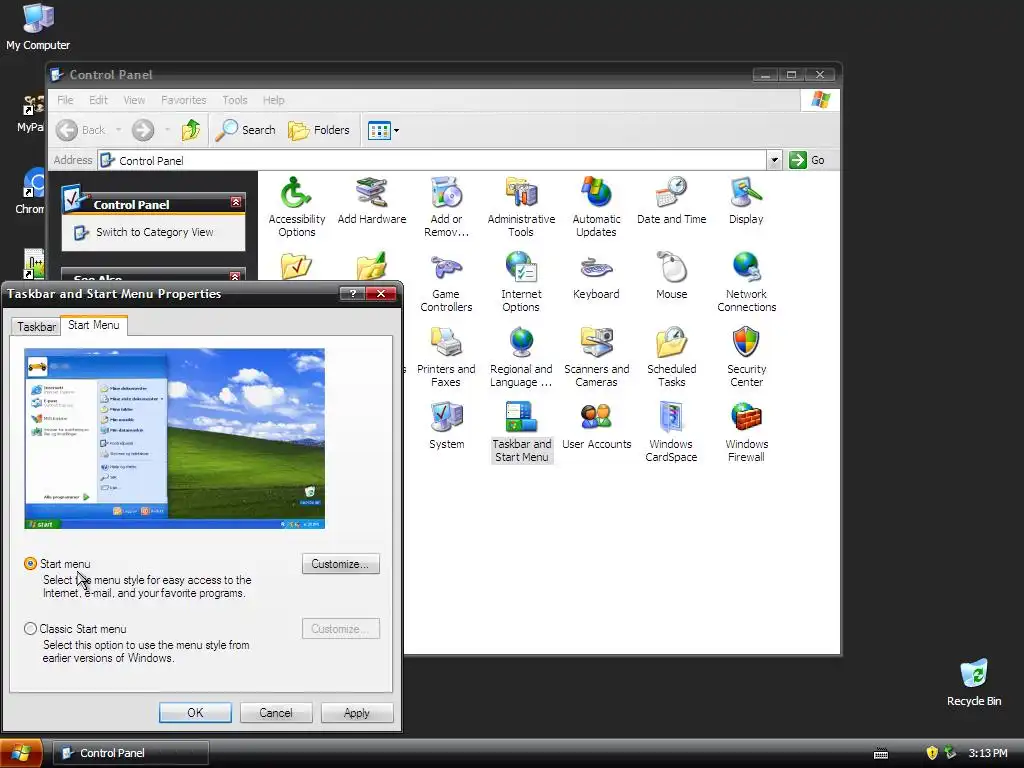The image size is (1024, 768).
Task: Open the Tools menu
Action: click(234, 100)
